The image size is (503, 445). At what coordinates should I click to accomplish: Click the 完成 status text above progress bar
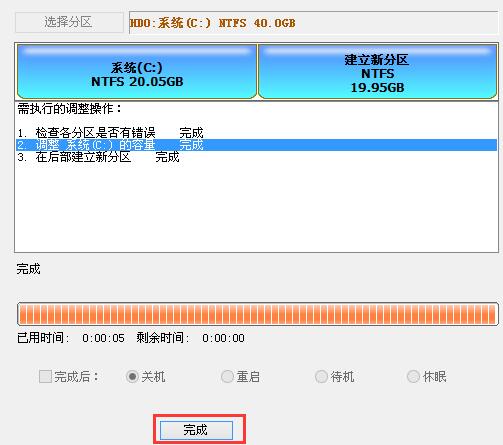pos(28,269)
